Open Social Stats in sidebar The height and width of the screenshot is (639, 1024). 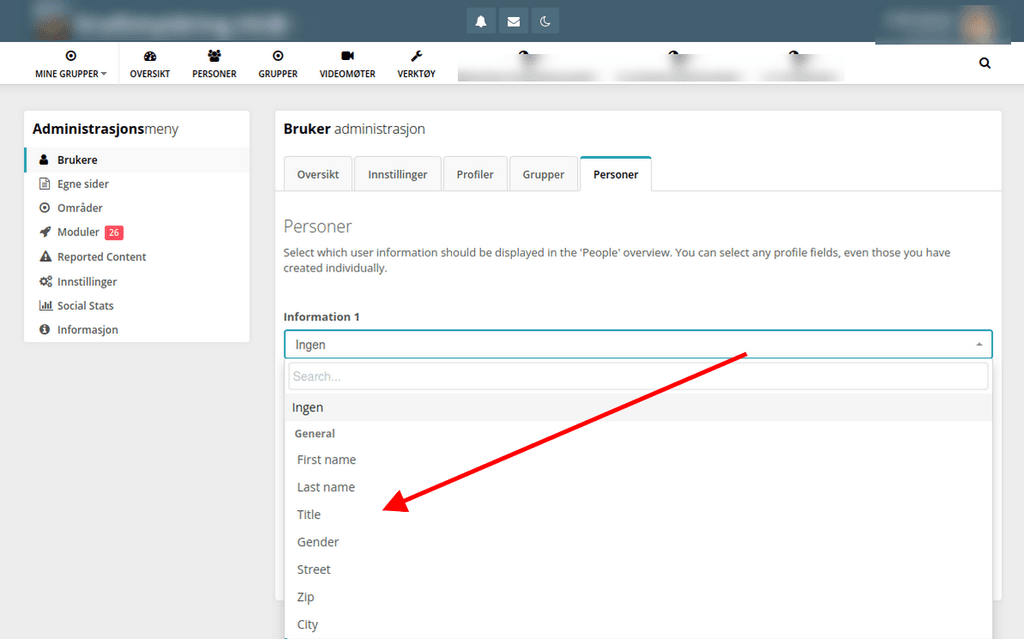tap(85, 306)
